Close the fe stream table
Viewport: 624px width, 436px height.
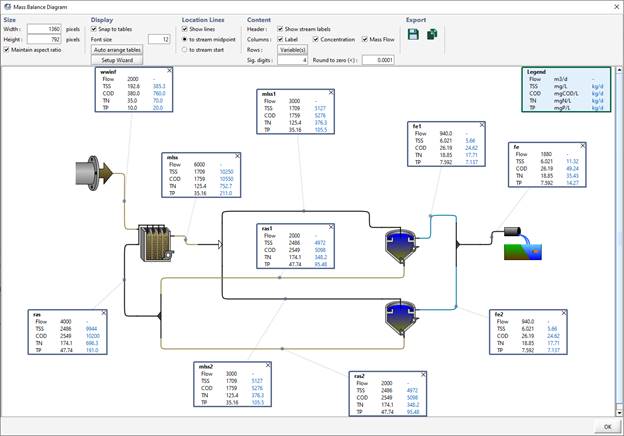pos(583,146)
